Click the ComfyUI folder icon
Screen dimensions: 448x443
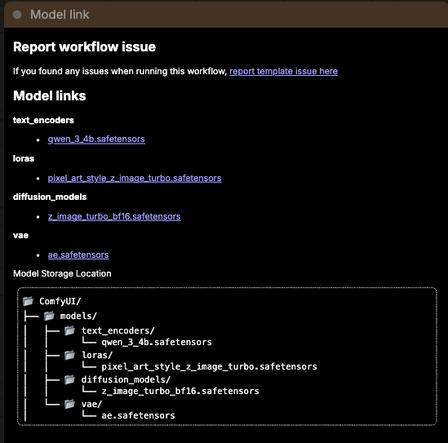coord(28,301)
